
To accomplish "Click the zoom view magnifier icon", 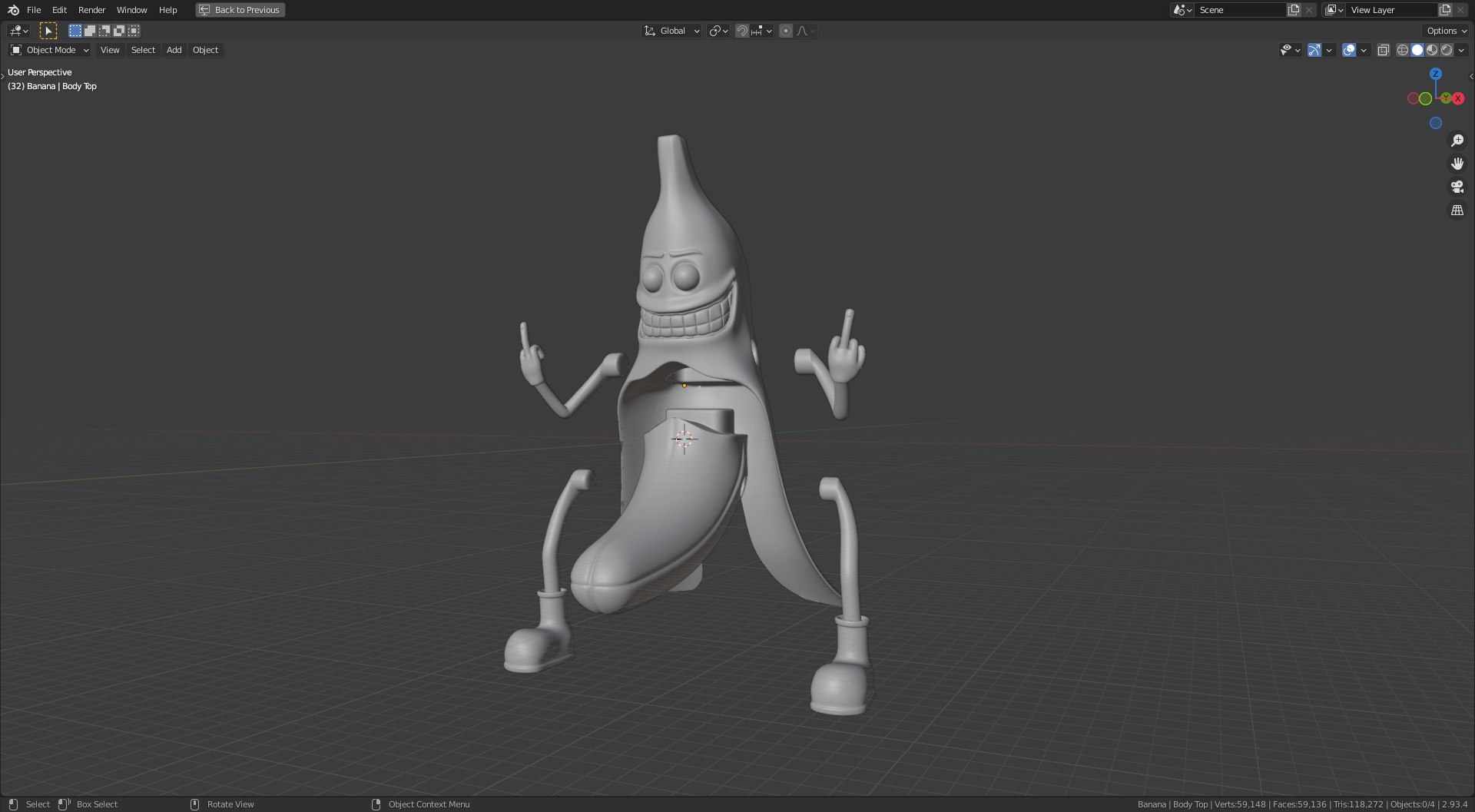I will pos(1457,141).
